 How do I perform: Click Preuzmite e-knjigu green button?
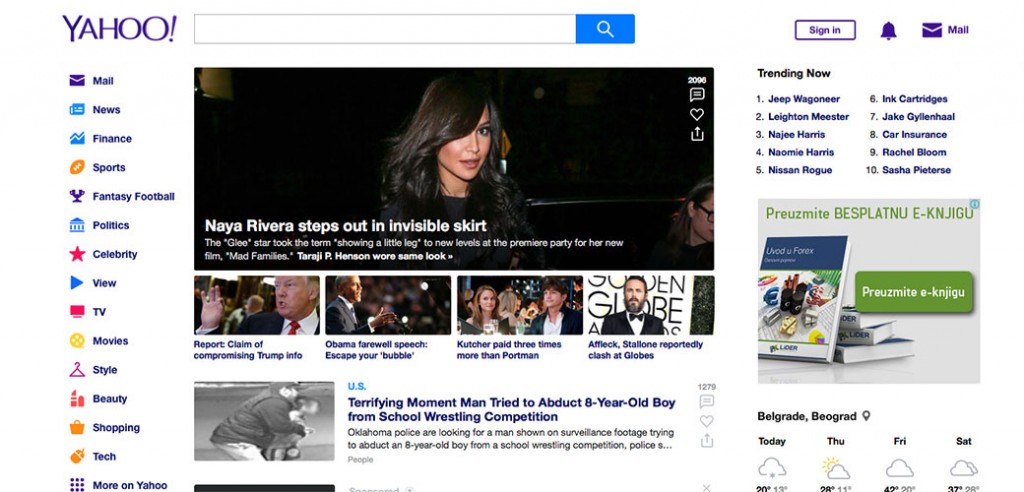[x=913, y=292]
